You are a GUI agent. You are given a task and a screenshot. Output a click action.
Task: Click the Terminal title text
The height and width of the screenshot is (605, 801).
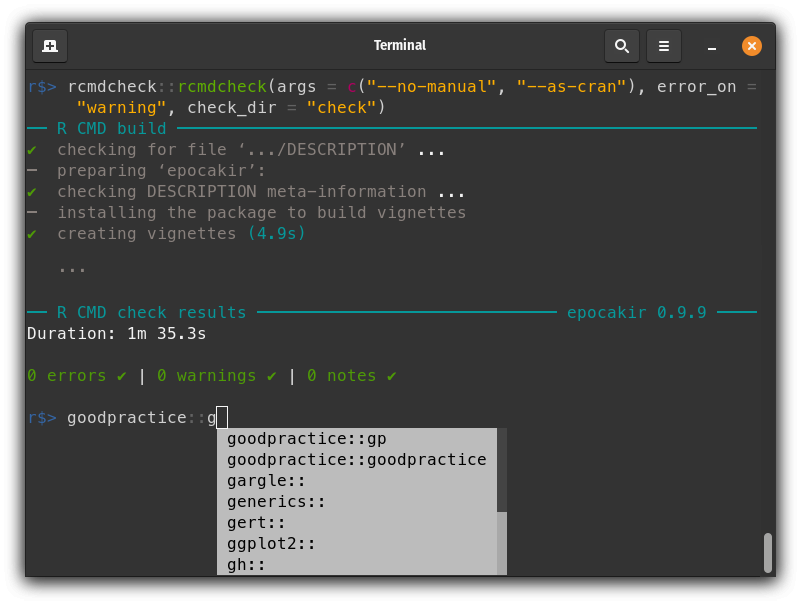click(x=399, y=45)
